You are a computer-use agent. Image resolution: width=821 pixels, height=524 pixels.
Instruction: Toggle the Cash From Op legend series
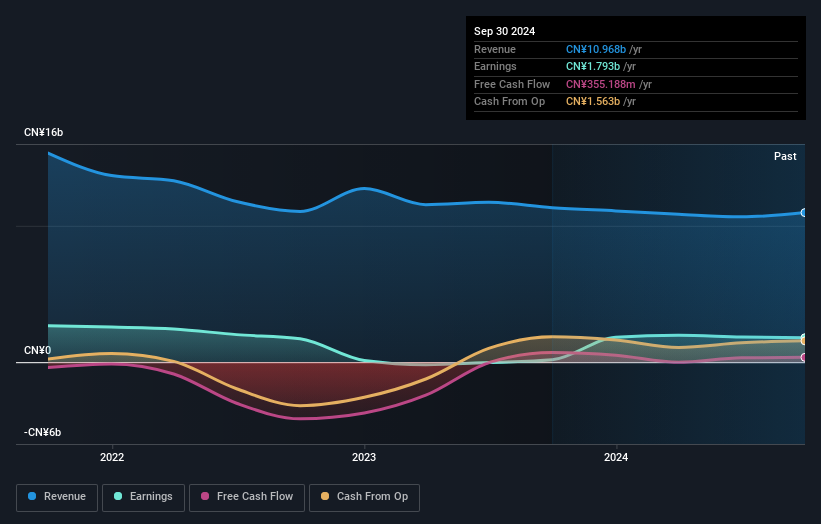coord(364,497)
